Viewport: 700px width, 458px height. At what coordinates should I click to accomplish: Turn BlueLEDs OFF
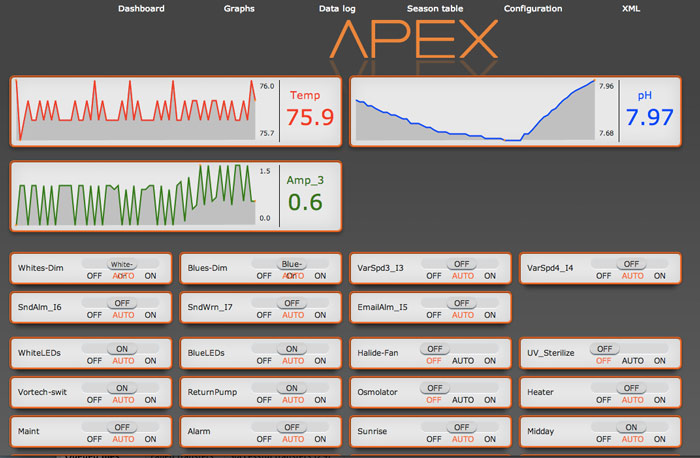[264, 361]
